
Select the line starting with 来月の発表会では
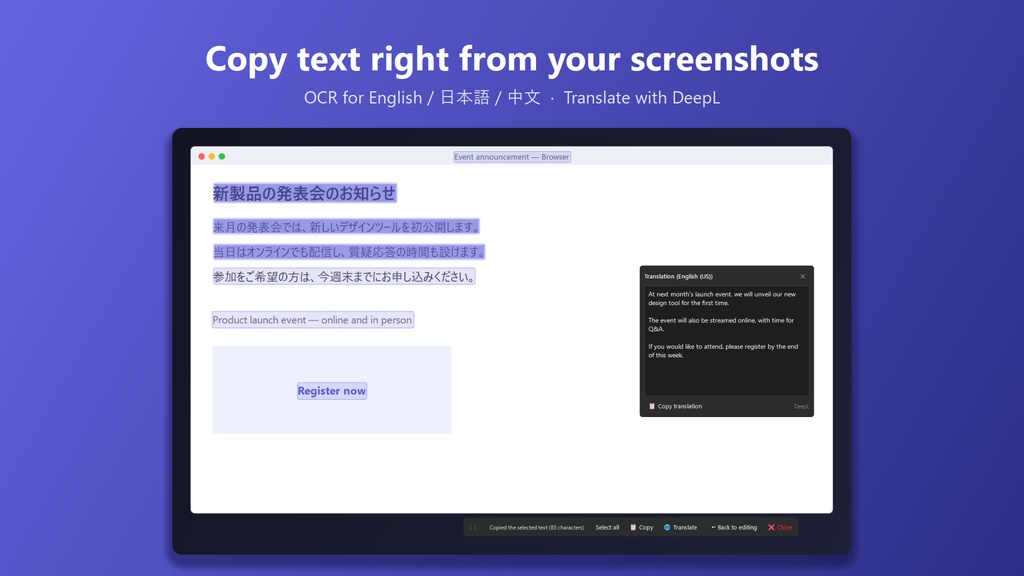346,227
